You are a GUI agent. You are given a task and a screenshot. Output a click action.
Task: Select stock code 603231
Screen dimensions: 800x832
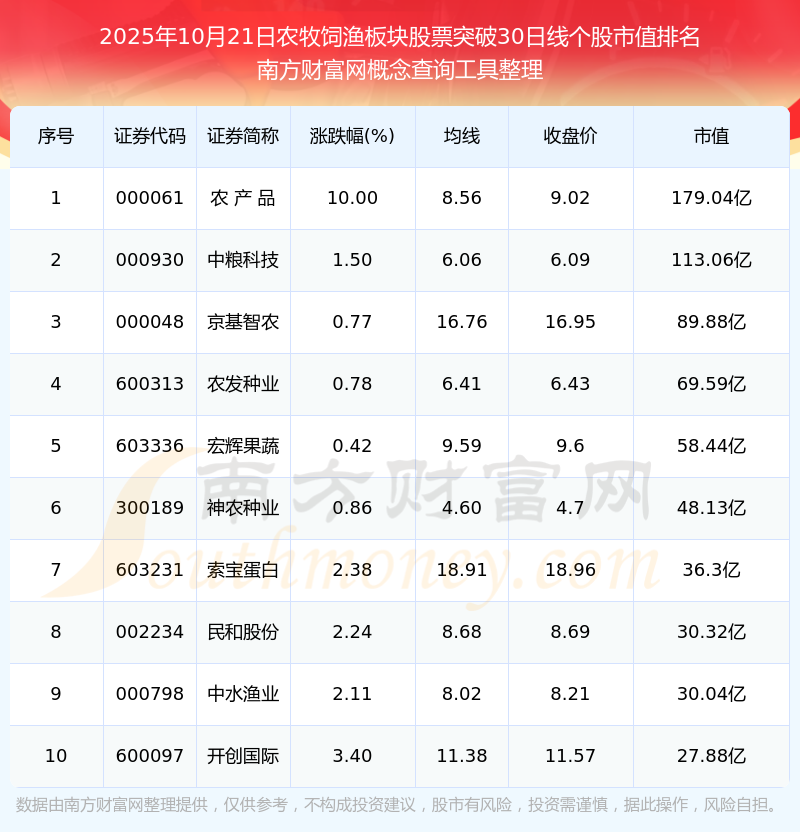(x=150, y=570)
